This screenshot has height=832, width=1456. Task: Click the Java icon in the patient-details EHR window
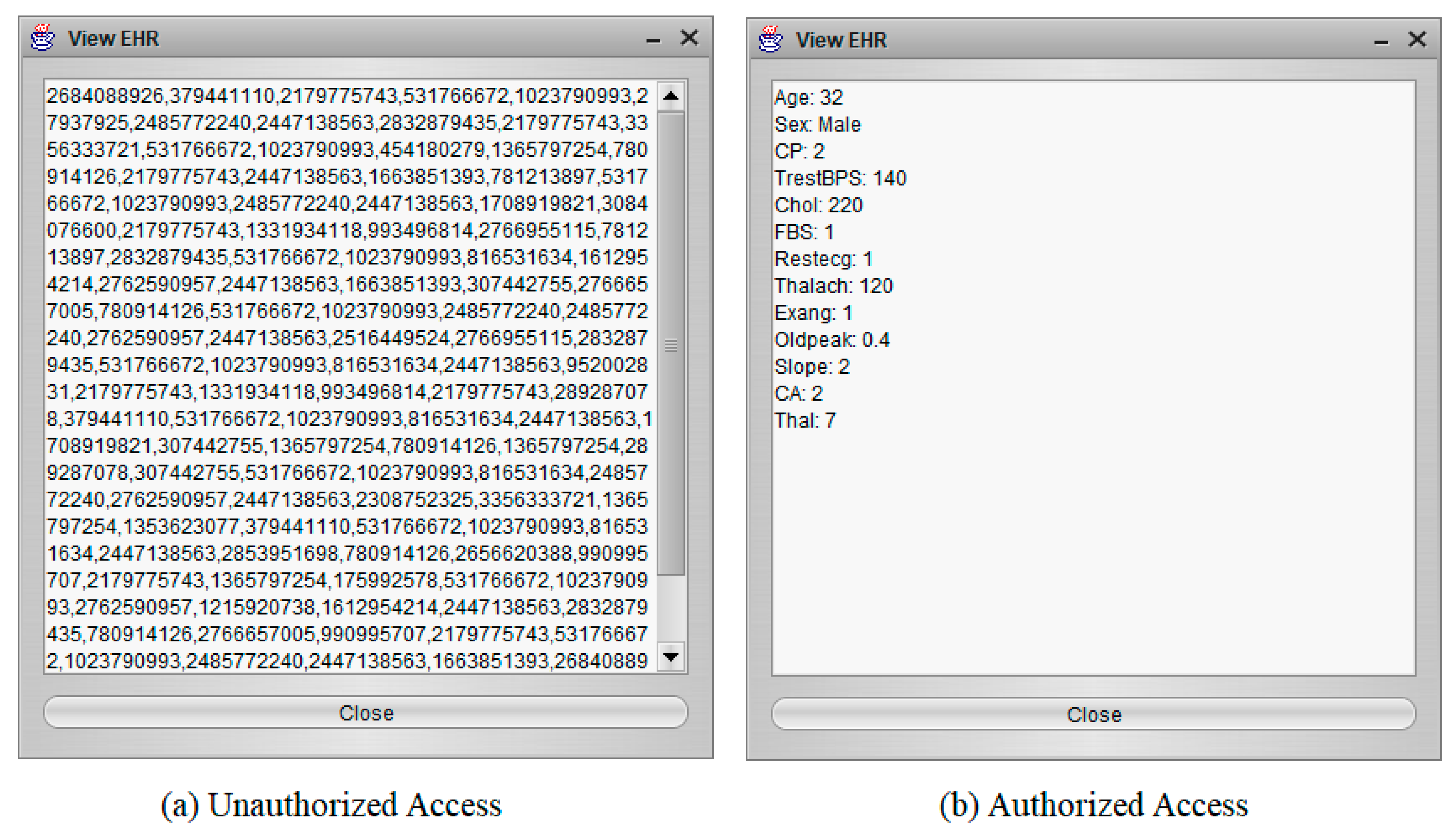770,39
